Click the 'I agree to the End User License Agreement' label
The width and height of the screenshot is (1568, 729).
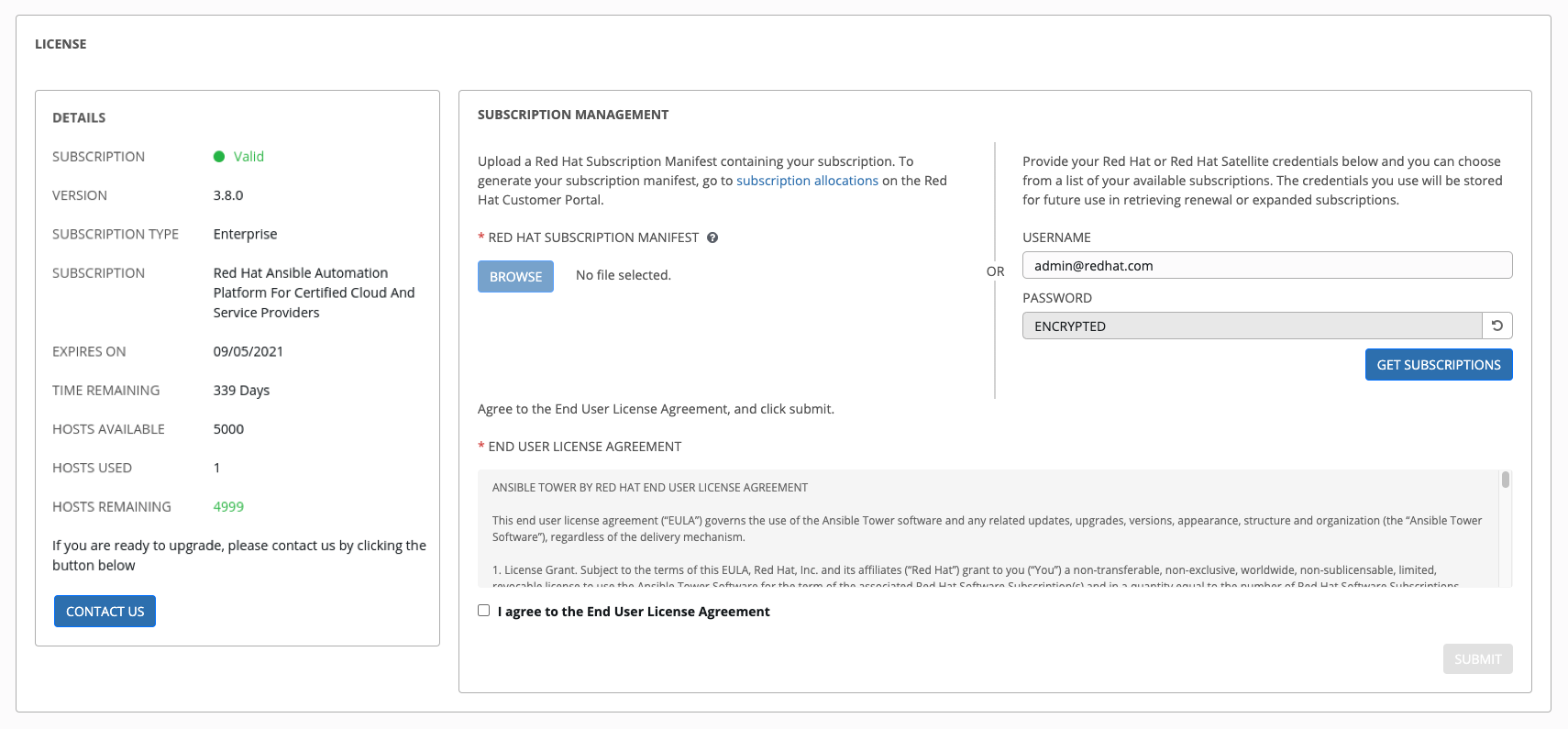(x=634, y=612)
